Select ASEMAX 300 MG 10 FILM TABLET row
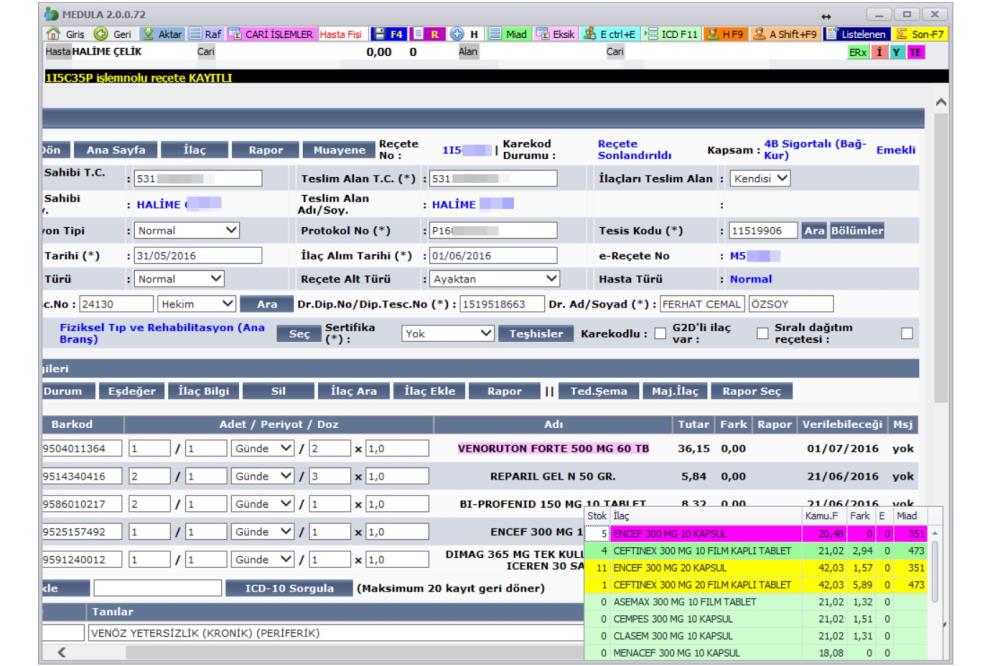Screen dimensions: 1000x666 click(756, 602)
